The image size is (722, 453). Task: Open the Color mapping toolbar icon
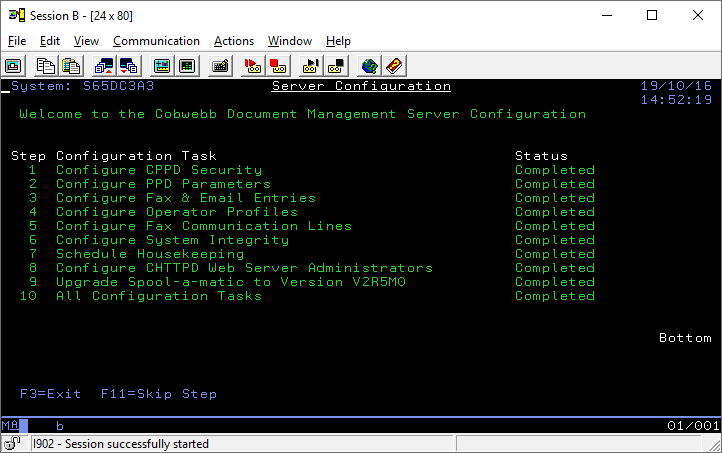coord(187,66)
